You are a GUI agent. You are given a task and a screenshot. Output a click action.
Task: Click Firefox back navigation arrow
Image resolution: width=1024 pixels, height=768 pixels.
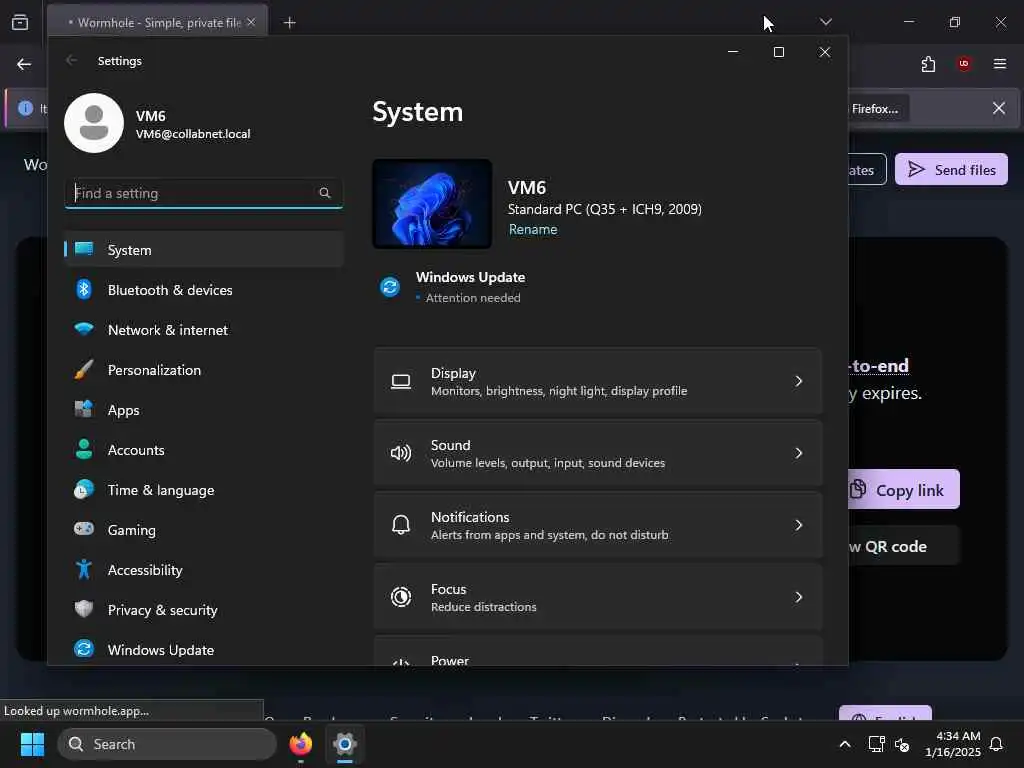(x=24, y=64)
